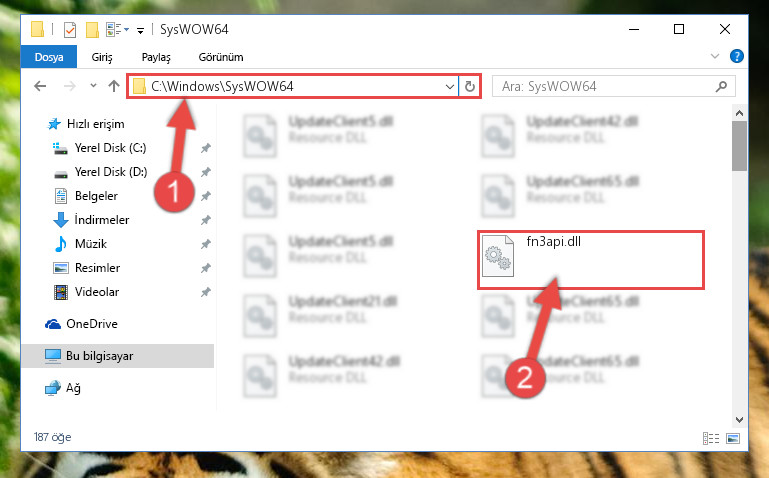Viewport: 769px width, 478px height.
Task: Click the Properties quick access icon
Action: 70,30
